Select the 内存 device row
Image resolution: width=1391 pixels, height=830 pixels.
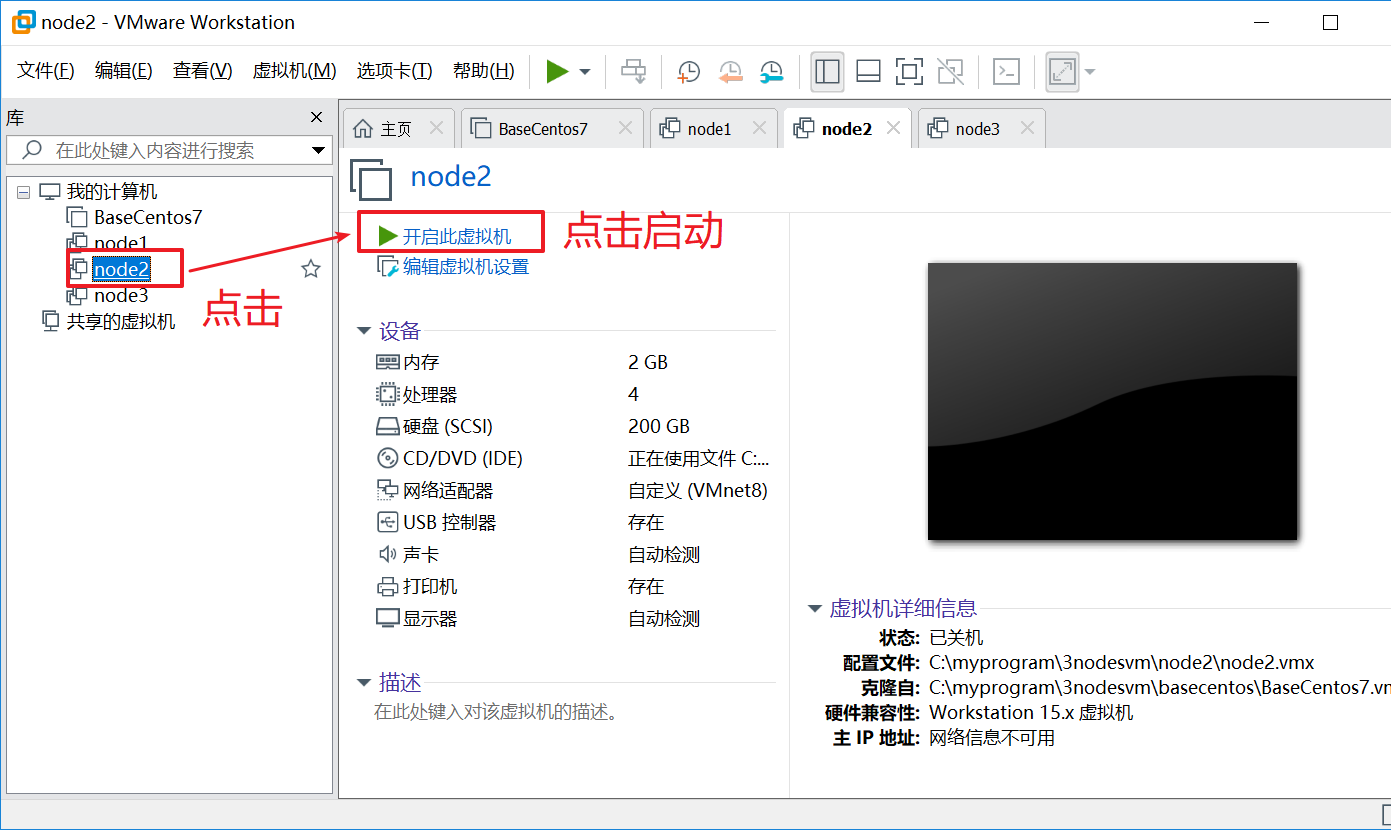coord(574,362)
